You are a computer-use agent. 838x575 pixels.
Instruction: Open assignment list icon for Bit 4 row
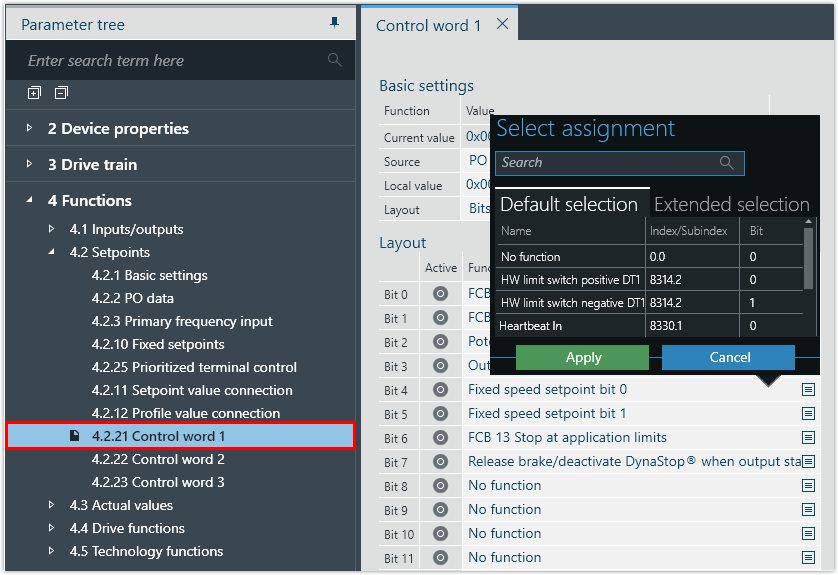808,390
